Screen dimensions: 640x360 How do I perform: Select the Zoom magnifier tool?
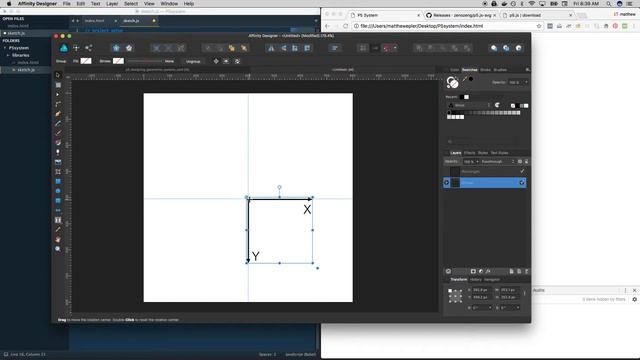tap(58, 249)
